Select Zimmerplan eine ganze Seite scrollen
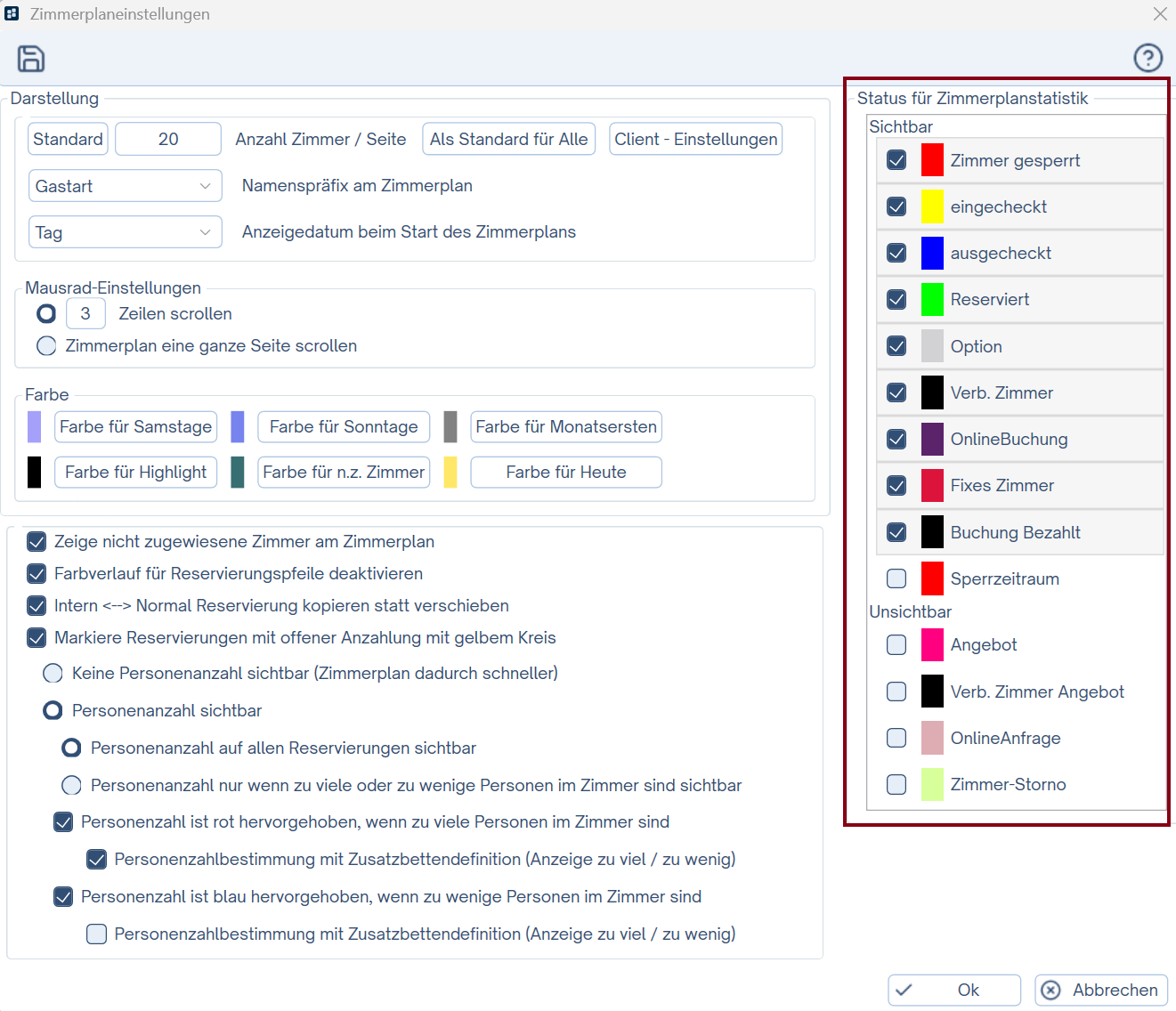Viewport: 1176px width, 1011px height. click(46, 346)
